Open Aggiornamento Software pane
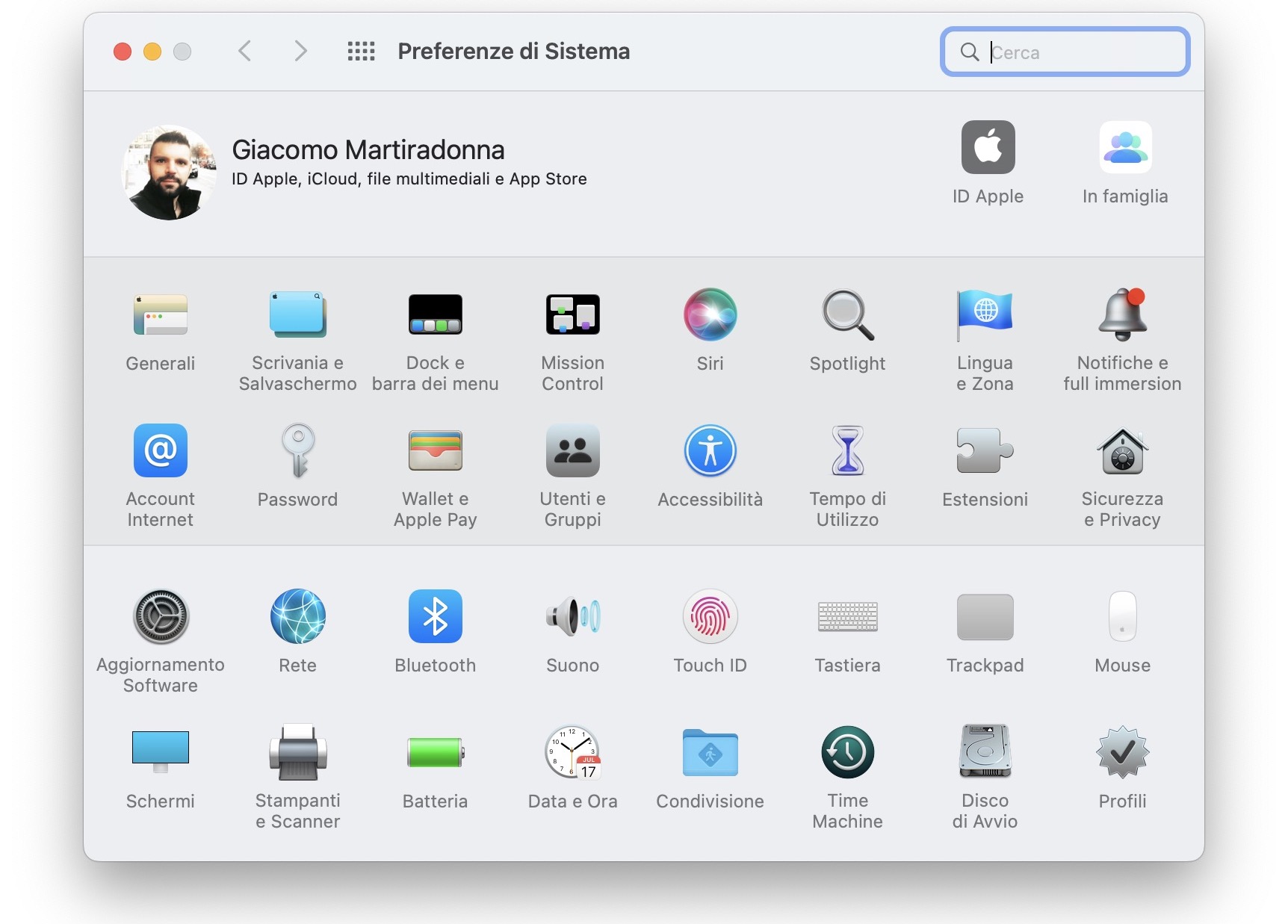1288x924 pixels. (161, 617)
